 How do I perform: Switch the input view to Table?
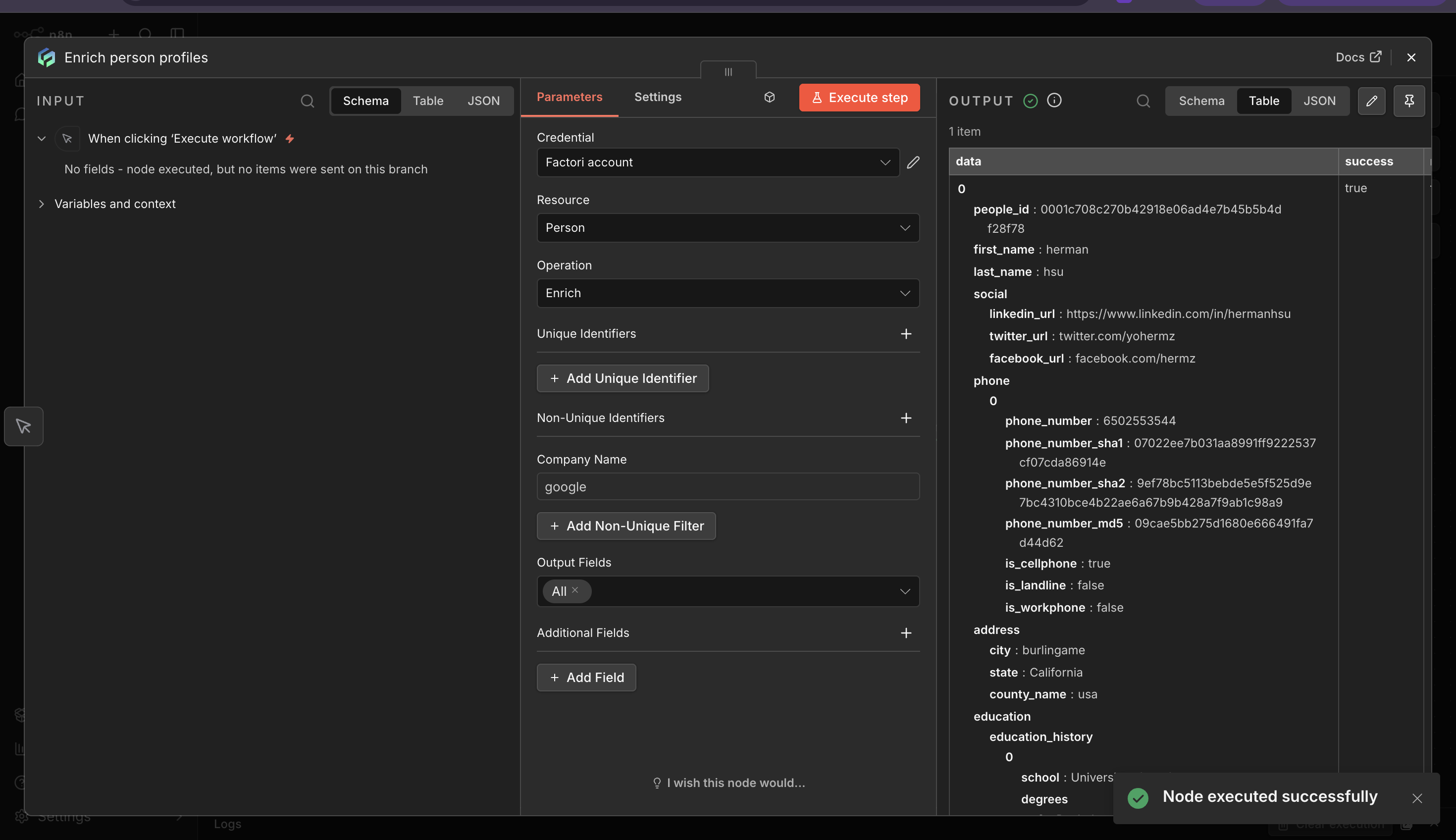point(427,101)
